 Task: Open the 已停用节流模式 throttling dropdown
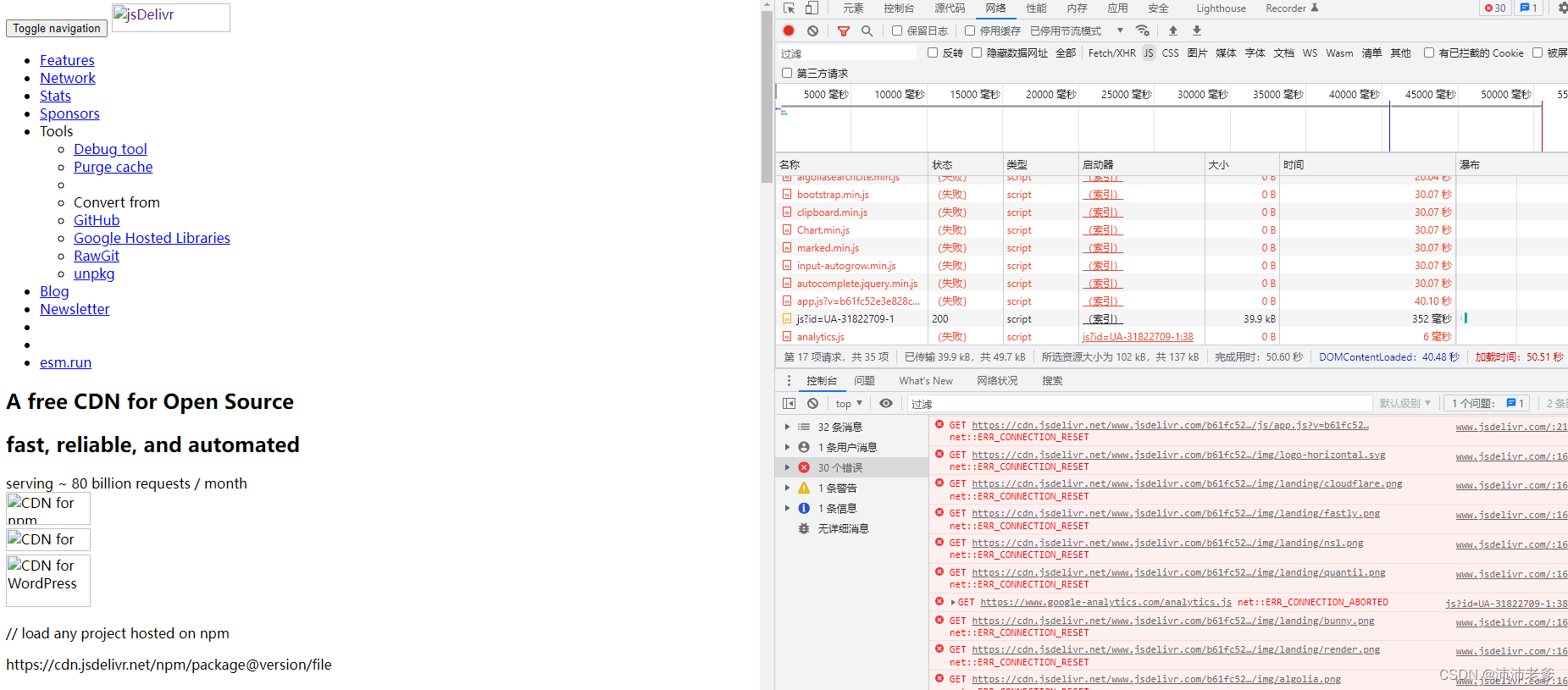pyautogui.click(x=1077, y=30)
